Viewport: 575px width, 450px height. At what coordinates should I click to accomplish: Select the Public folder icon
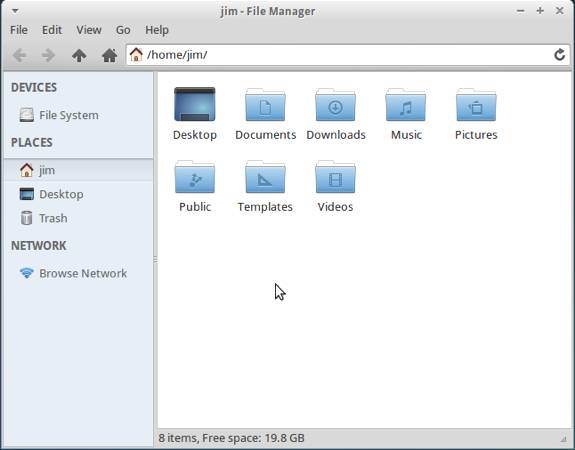click(195, 177)
